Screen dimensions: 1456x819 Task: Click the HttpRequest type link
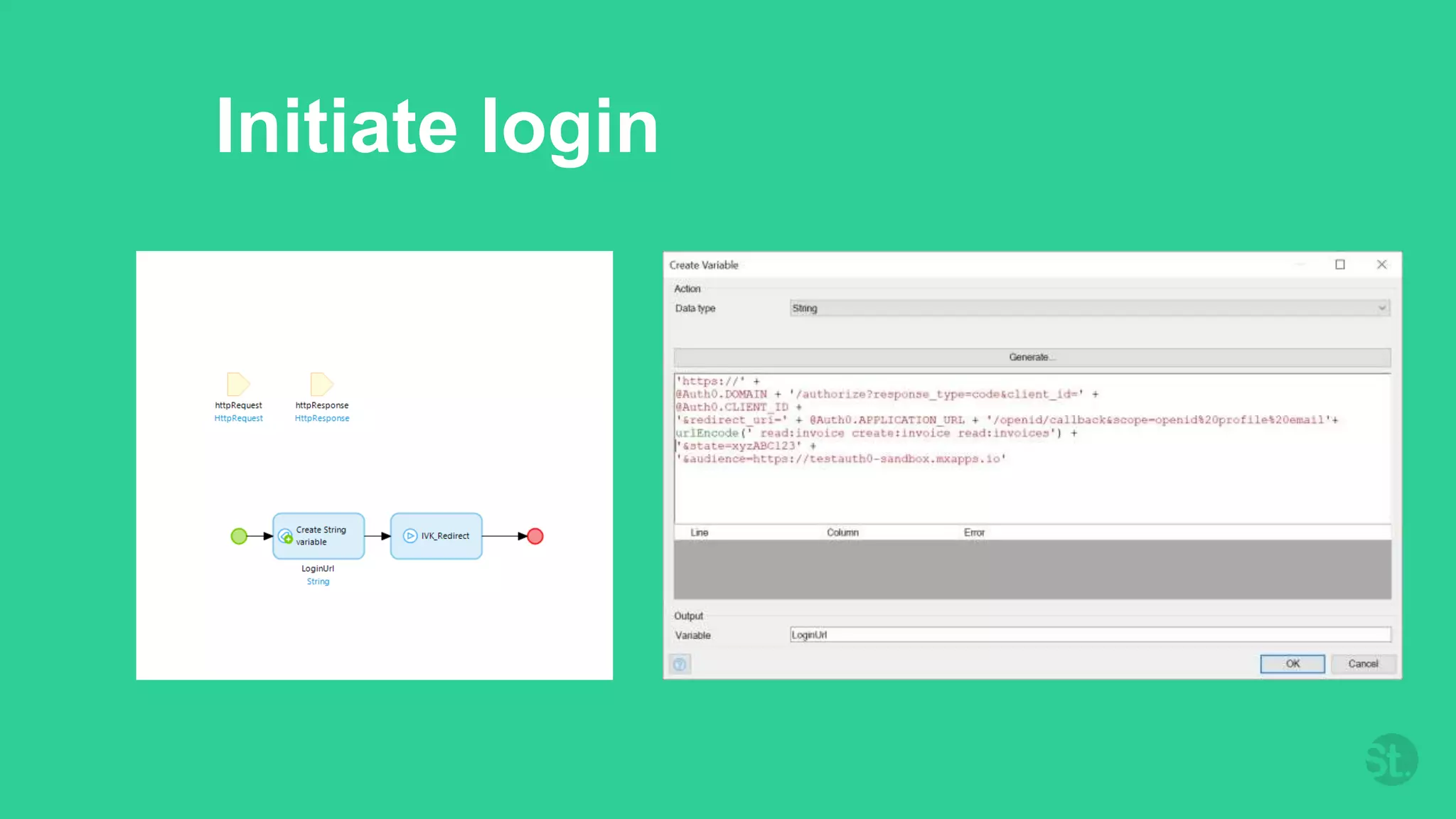[x=238, y=418]
